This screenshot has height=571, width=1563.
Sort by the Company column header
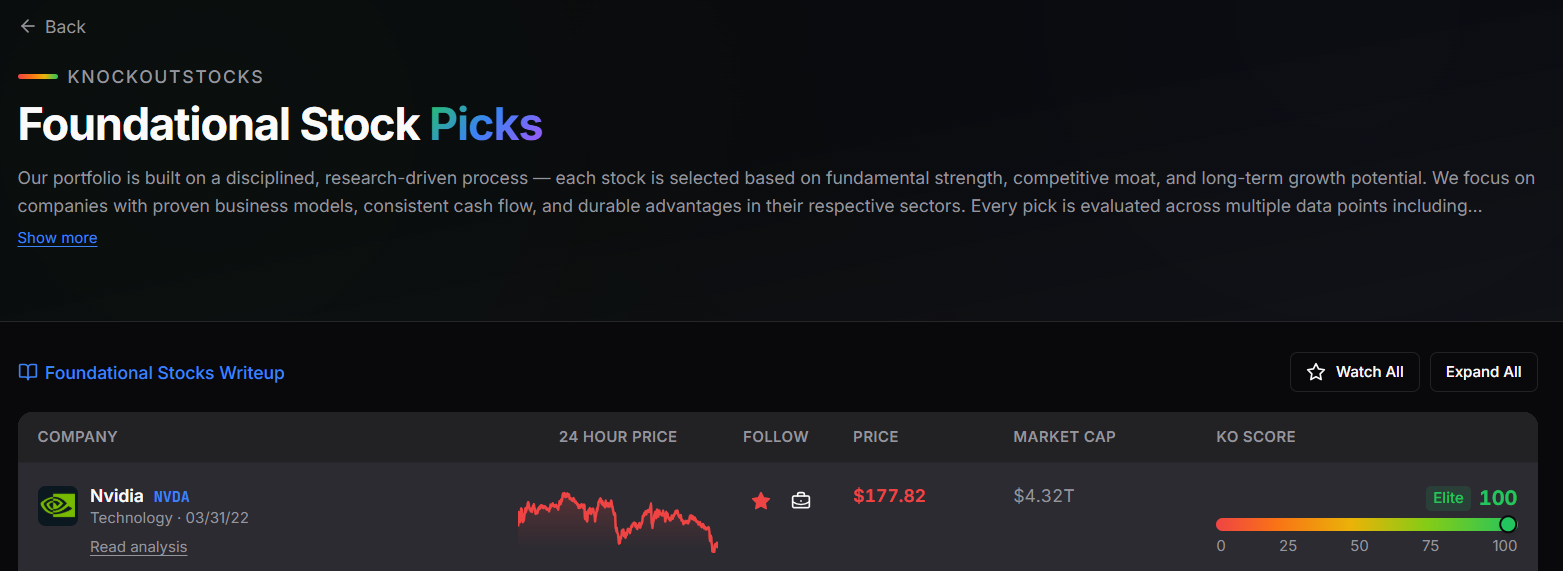point(77,437)
